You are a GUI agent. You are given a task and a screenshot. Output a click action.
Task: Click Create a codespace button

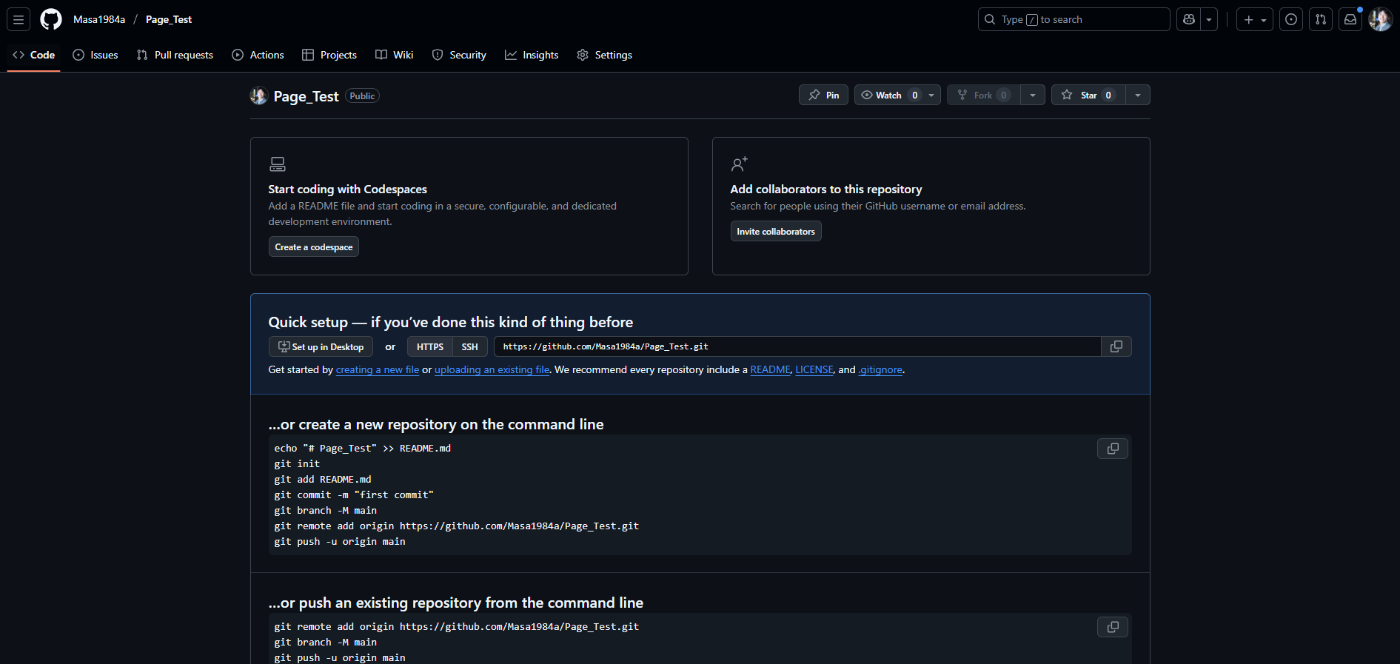313,247
